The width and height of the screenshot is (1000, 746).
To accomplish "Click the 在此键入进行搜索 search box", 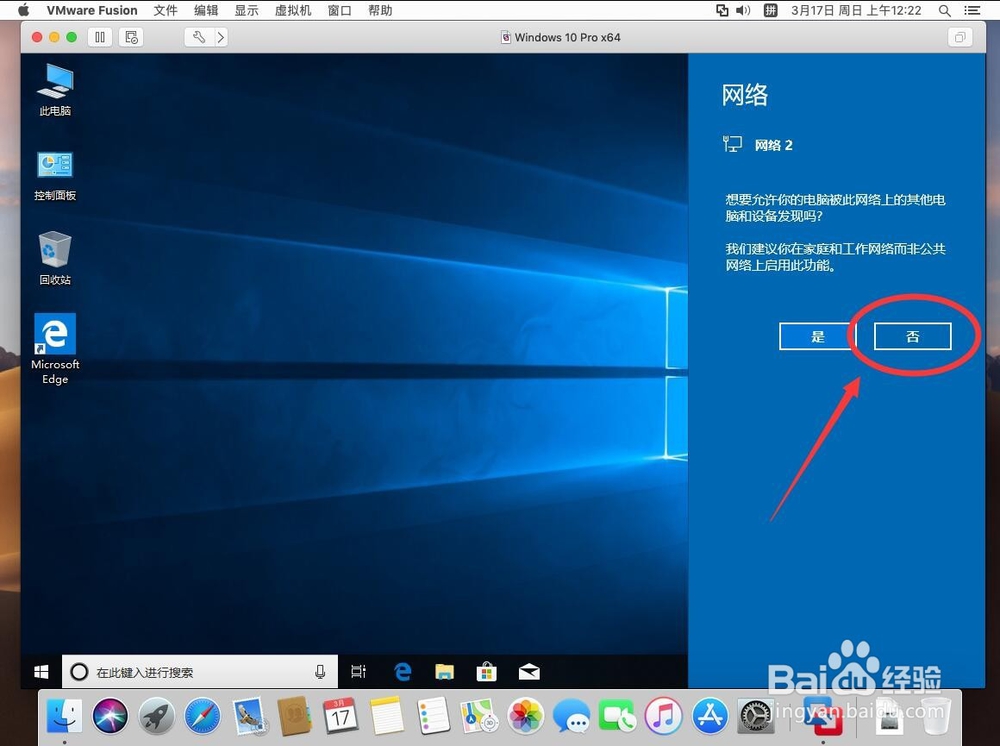I will coord(199,671).
